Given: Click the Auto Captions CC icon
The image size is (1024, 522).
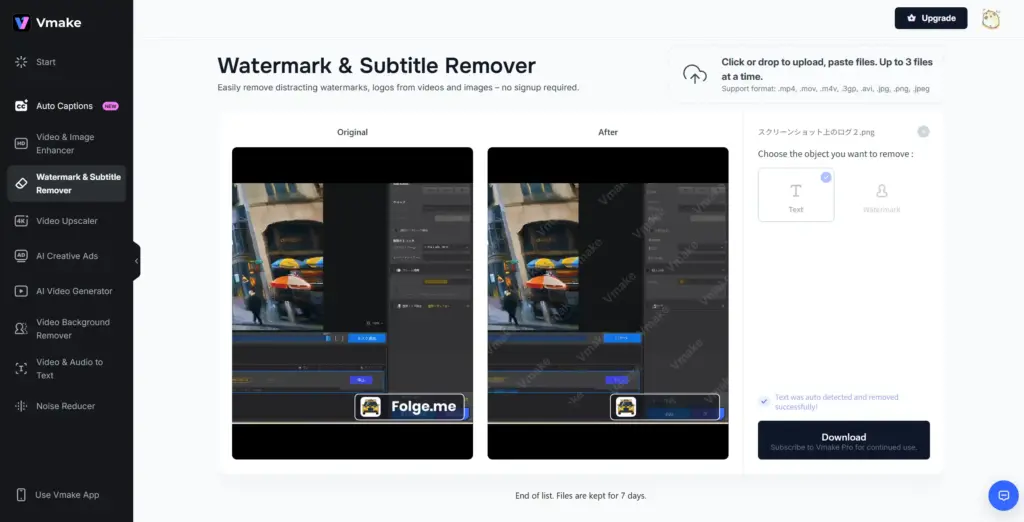Looking at the screenshot, I should point(21,106).
